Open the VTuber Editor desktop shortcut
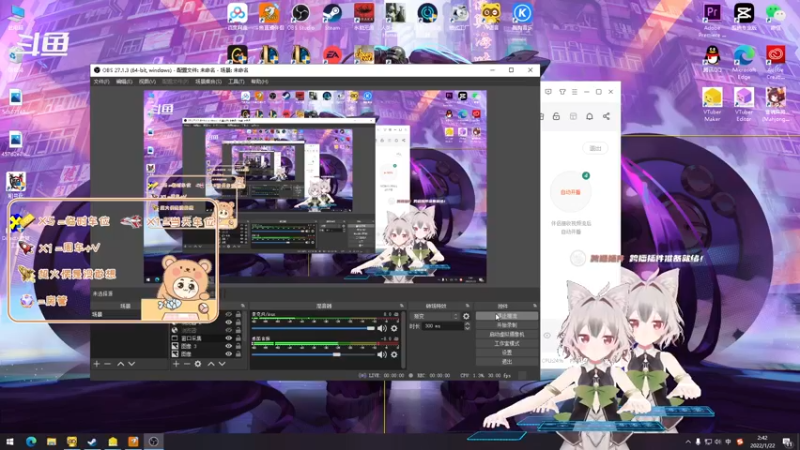Image resolution: width=800 pixels, height=450 pixels. (x=744, y=104)
